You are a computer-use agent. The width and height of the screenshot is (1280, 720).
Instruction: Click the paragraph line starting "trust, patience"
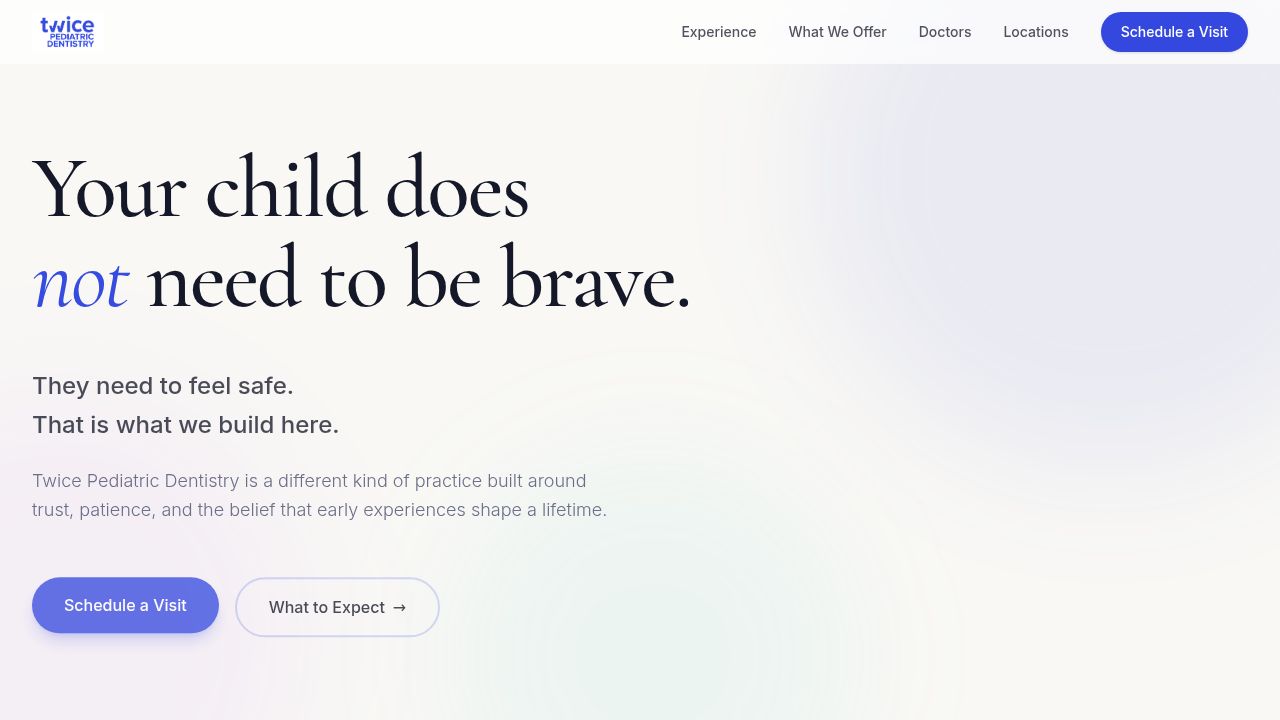pyautogui.click(x=319, y=510)
